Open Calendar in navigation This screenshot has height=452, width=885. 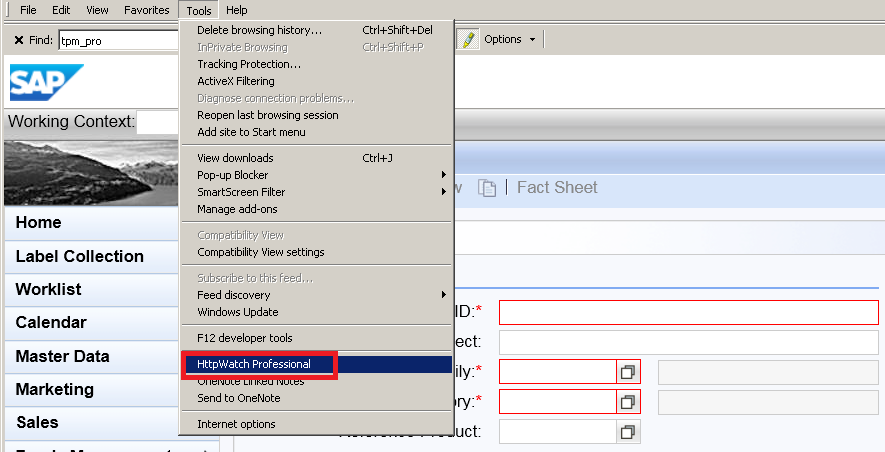coord(91,323)
